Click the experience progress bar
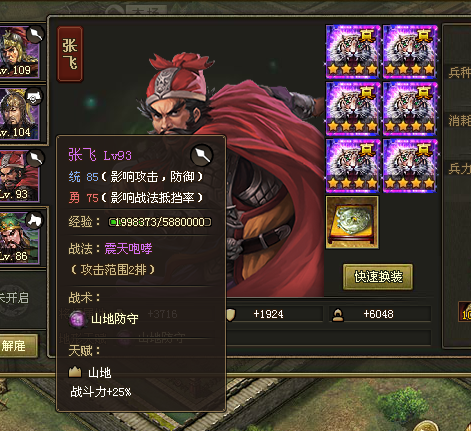 160,222
